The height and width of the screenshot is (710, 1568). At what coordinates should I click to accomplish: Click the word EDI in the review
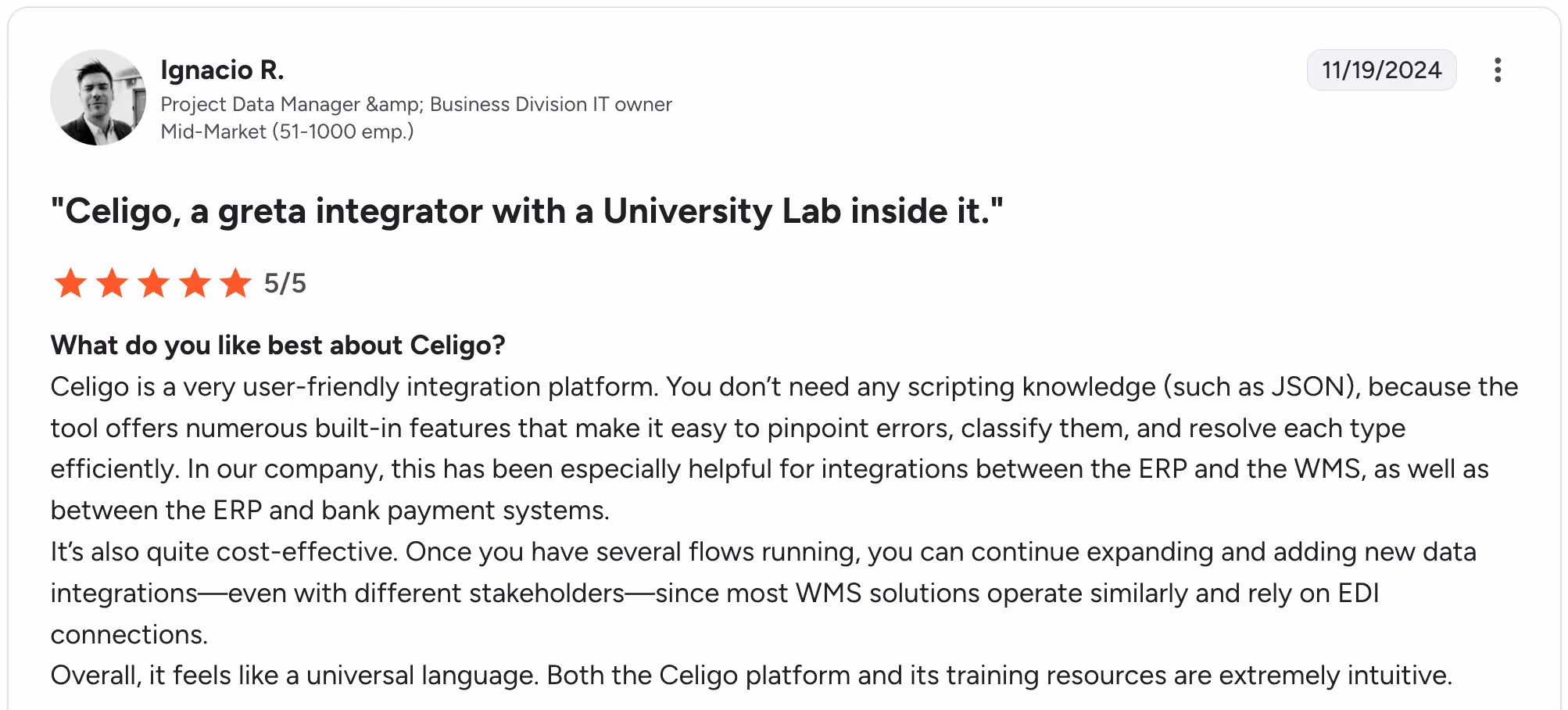(x=1359, y=593)
